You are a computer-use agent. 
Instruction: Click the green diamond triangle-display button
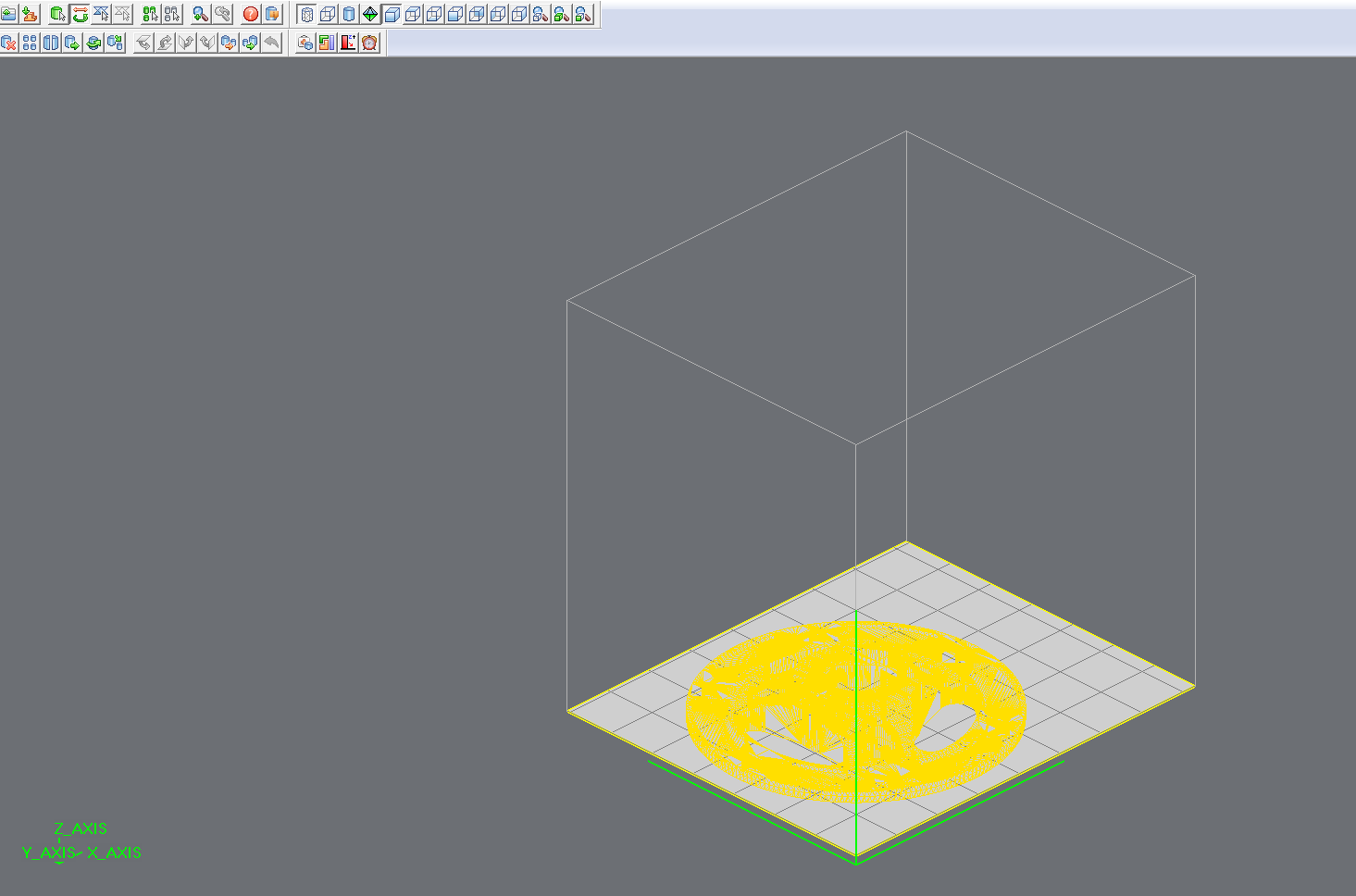pyautogui.click(x=370, y=15)
